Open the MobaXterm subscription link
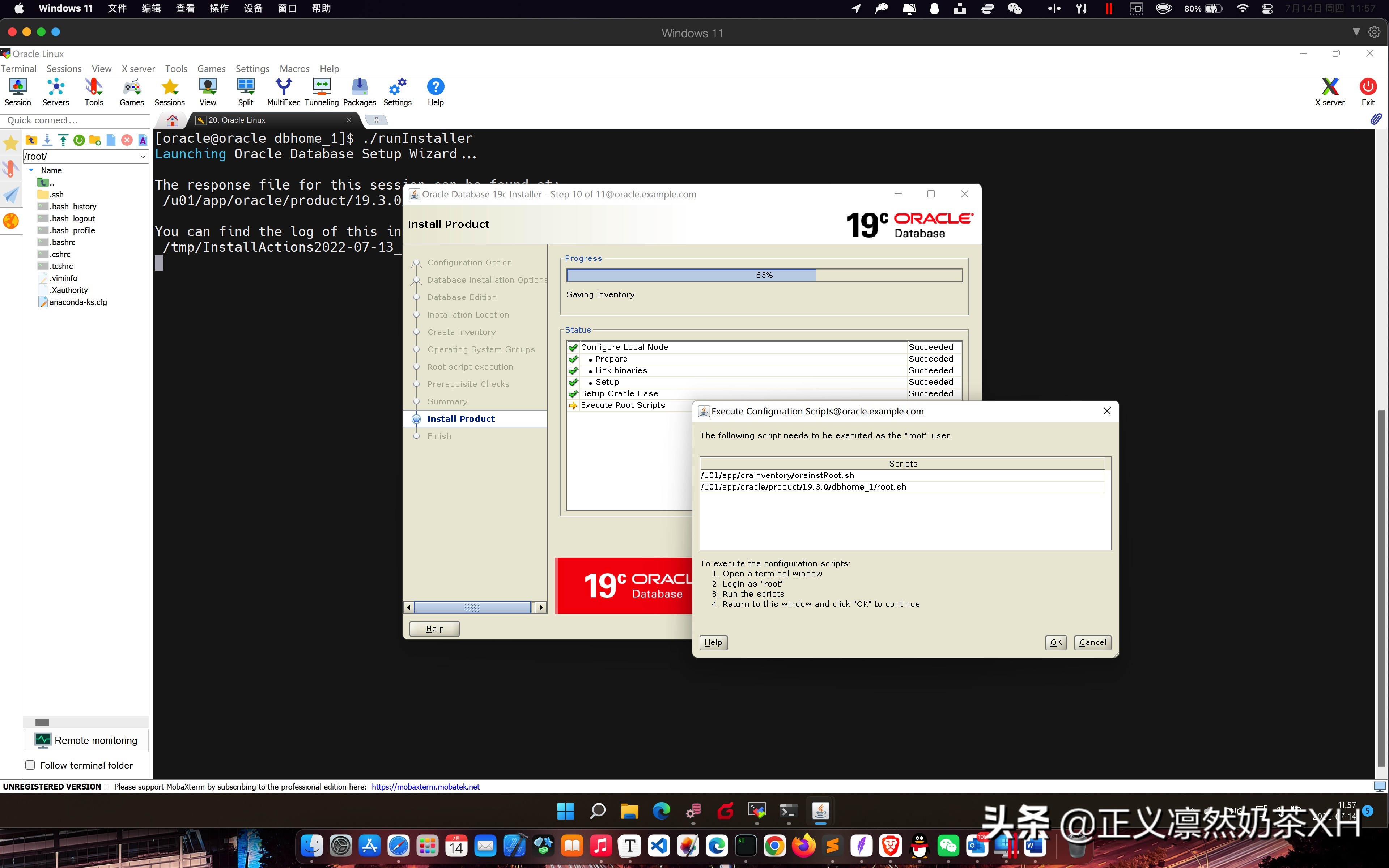Screen dimensions: 1389x868 pyautogui.click(x=425, y=787)
